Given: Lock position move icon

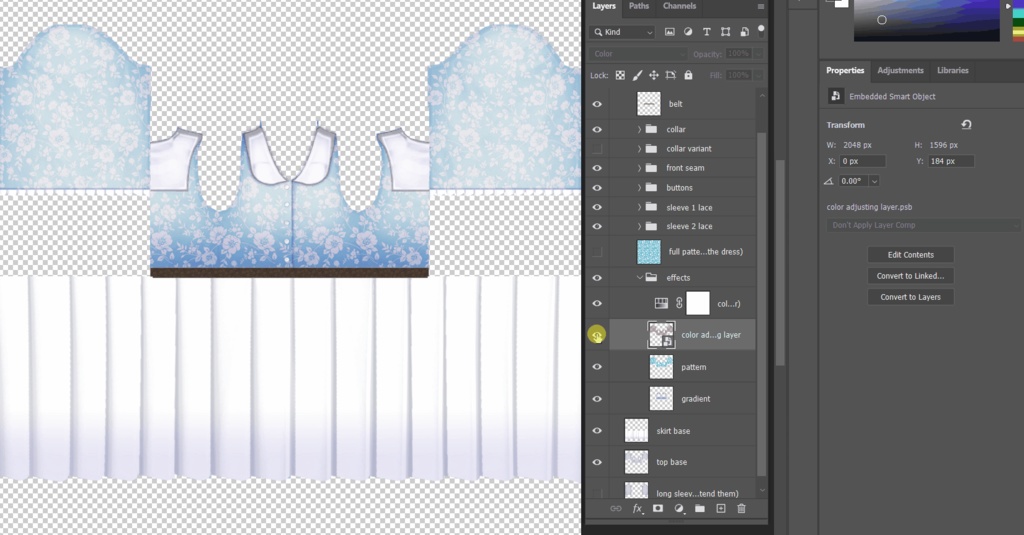Looking at the screenshot, I should click(x=654, y=75).
